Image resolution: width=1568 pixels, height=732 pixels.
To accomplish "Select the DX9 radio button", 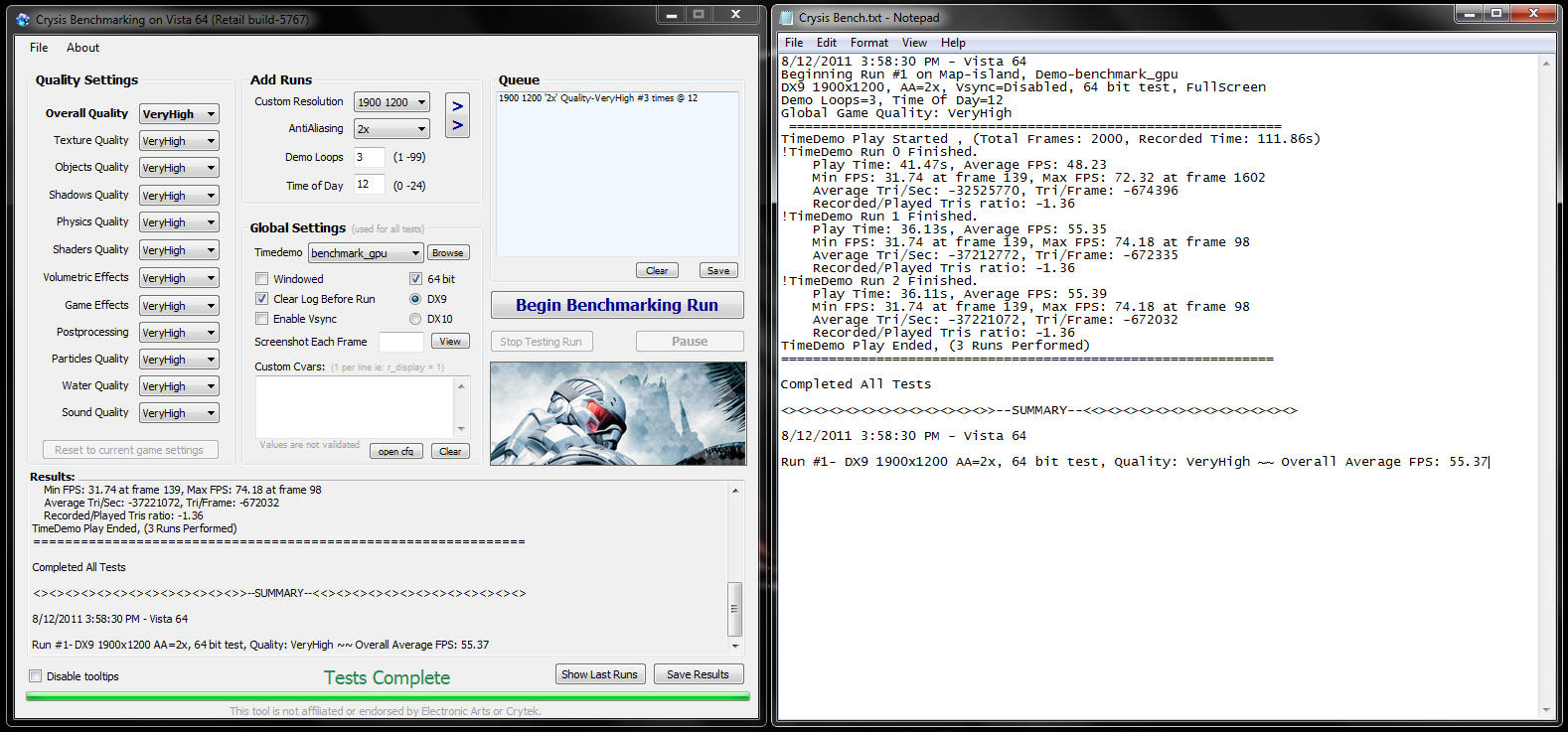I will (x=415, y=299).
